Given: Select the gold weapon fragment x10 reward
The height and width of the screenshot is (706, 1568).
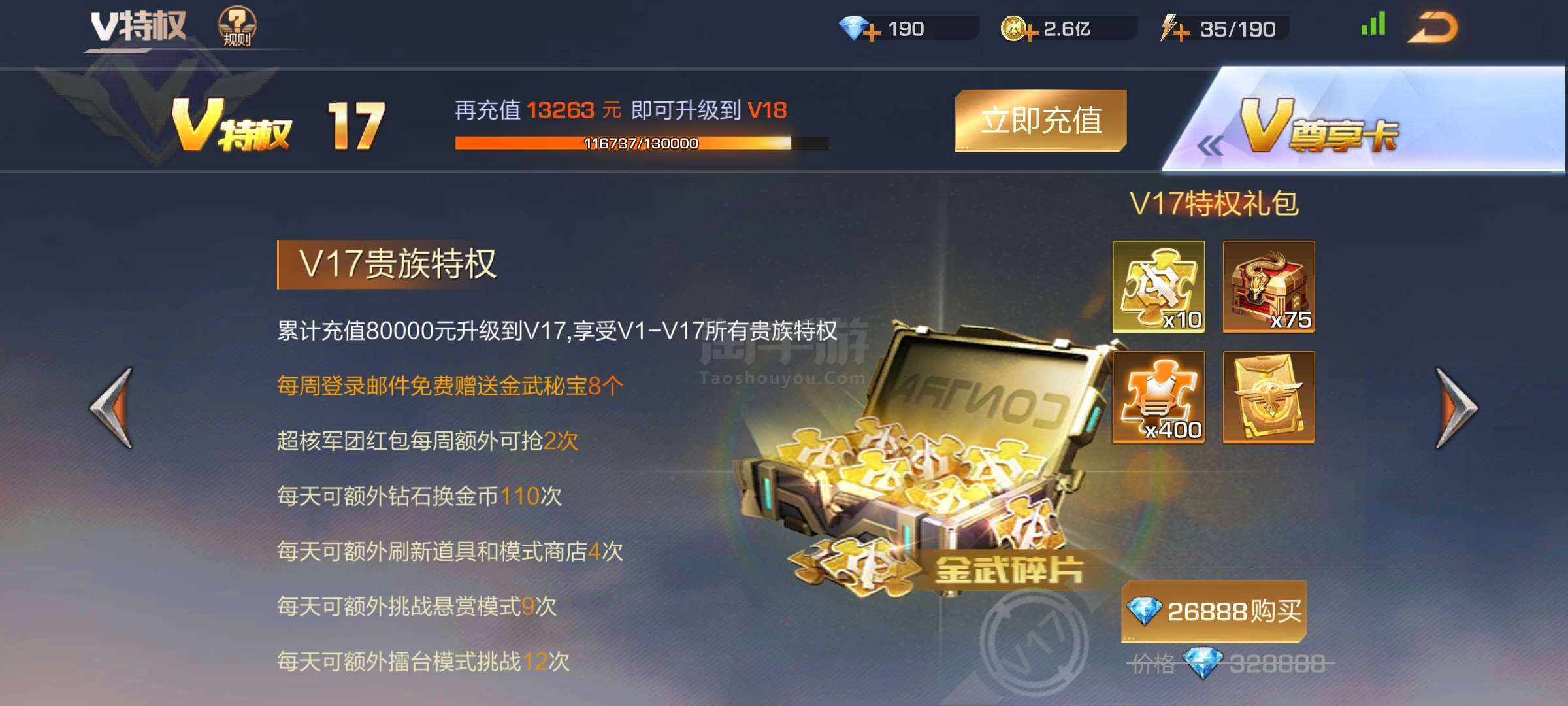Looking at the screenshot, I should pyautogui.click(x=1159, y=286).
